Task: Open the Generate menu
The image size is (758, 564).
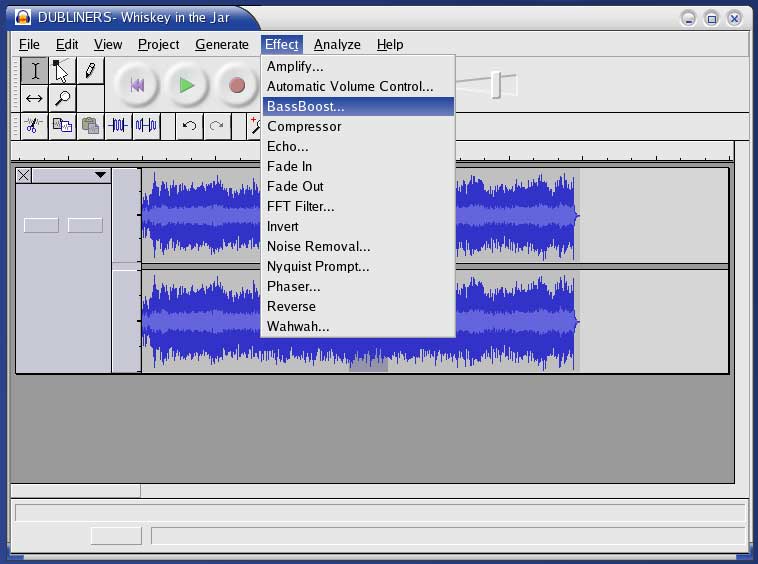Action: tap(221, 44)
